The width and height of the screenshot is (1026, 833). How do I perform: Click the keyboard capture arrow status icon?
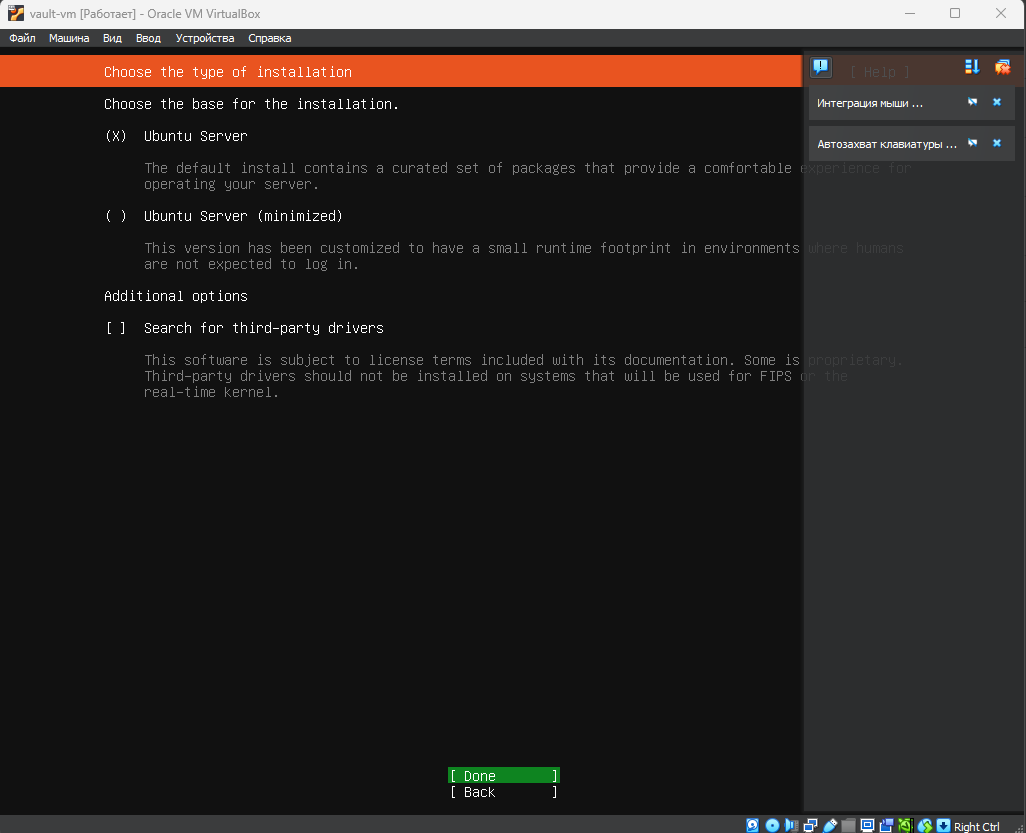coord(944,825)
